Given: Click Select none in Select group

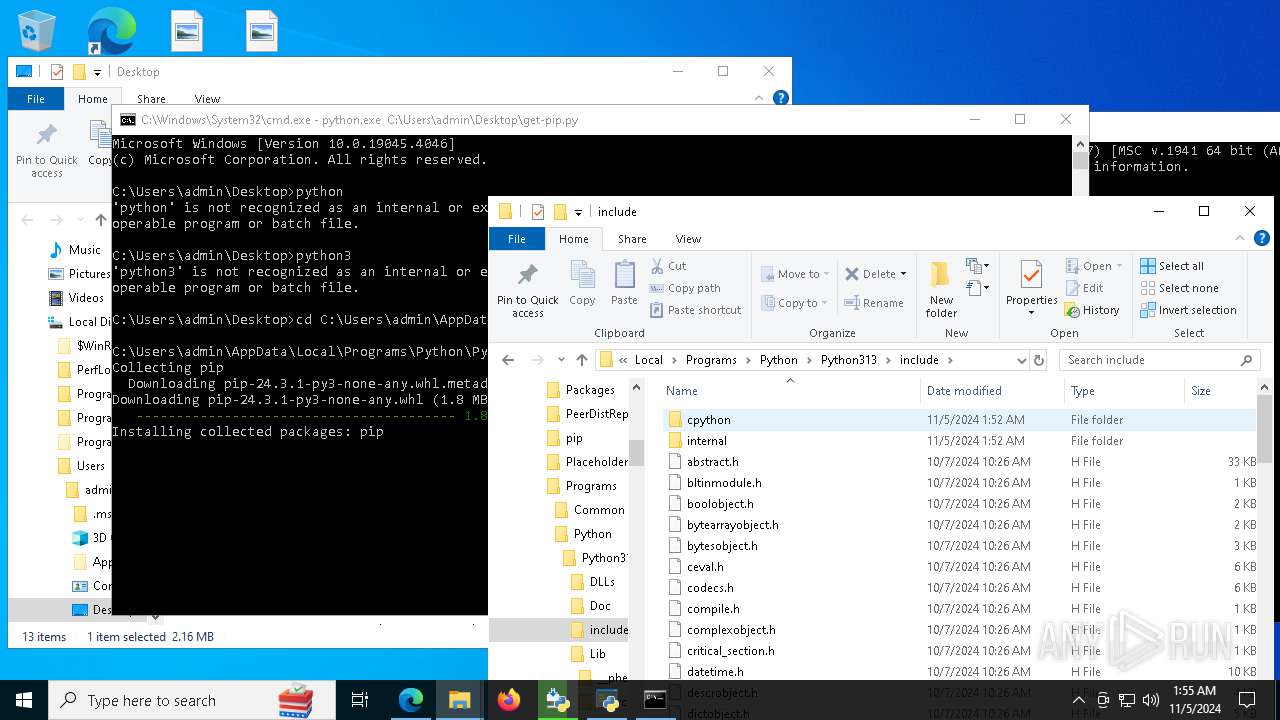Looking at the screenshot, I should point(1179,288).
